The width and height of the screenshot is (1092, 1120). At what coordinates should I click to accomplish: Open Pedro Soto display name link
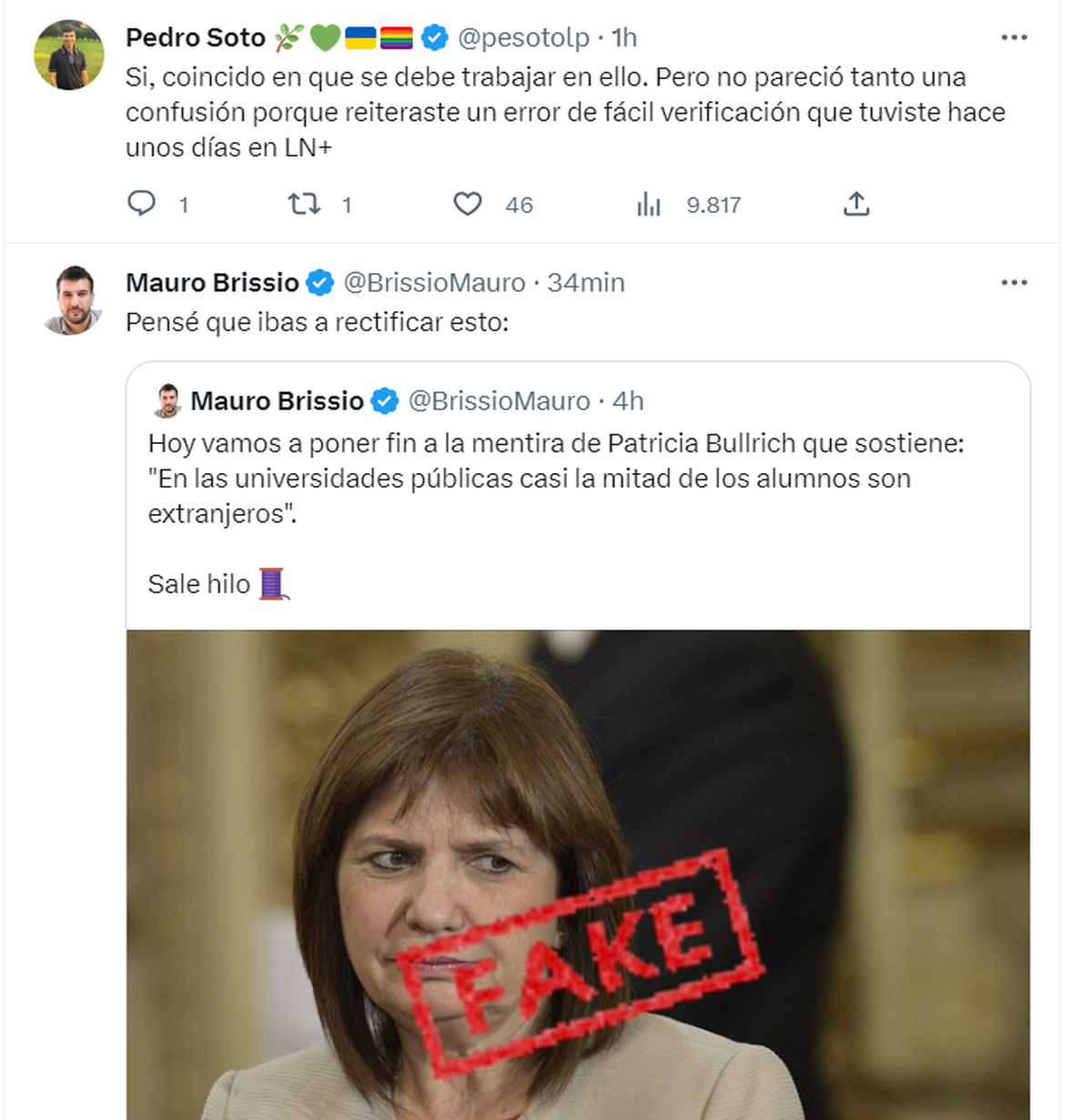196,37
